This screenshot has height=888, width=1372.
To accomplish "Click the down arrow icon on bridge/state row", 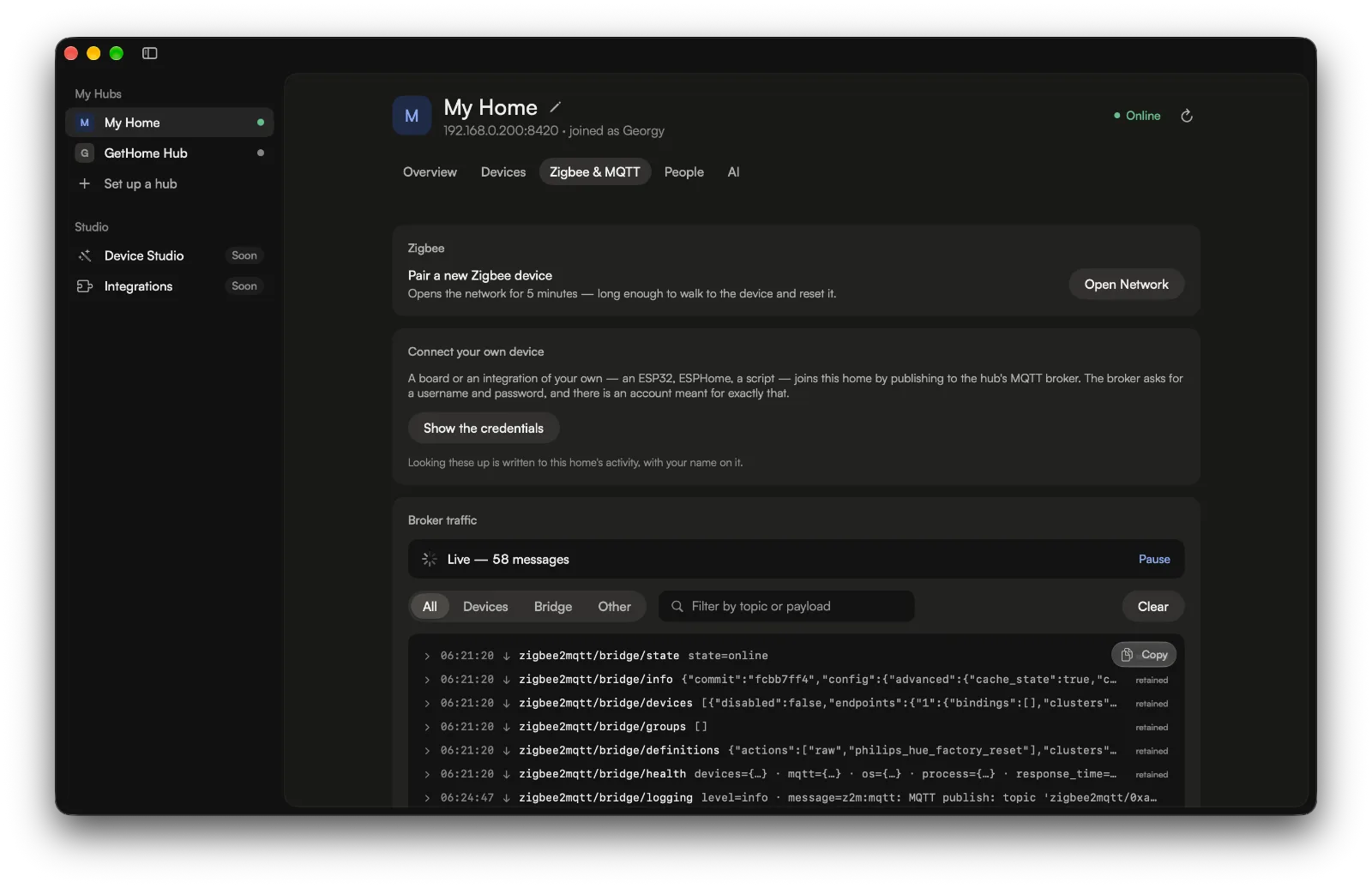I will 507,656.
